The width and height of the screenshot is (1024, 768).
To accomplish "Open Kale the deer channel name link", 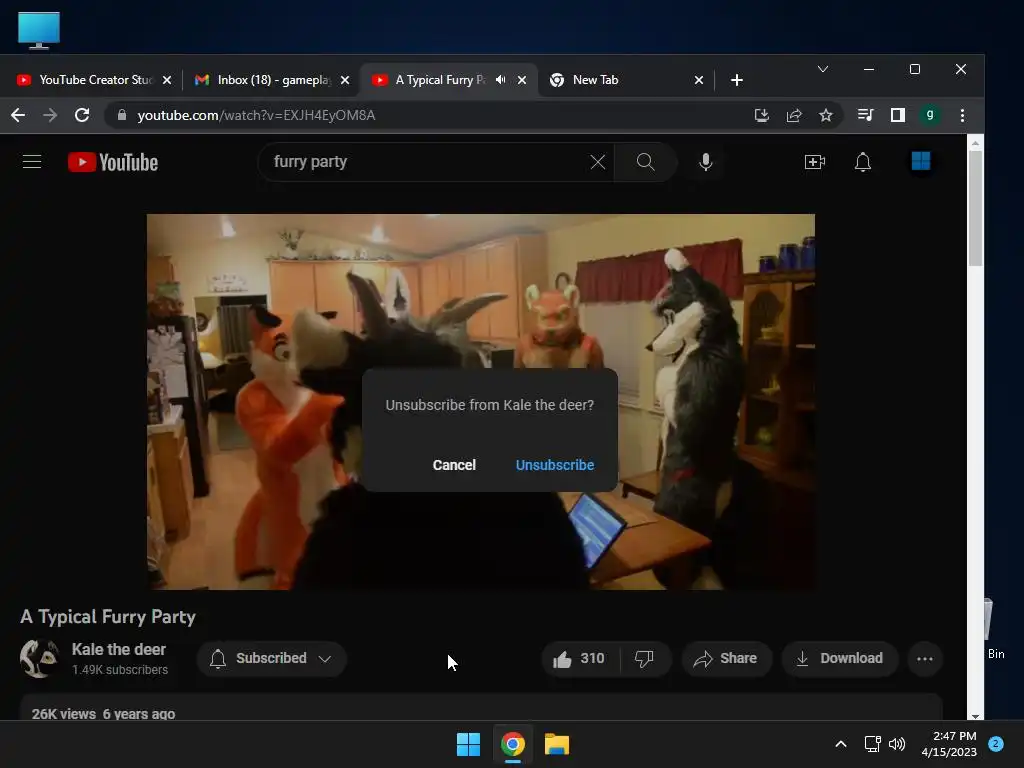I will tap(119, 649).
